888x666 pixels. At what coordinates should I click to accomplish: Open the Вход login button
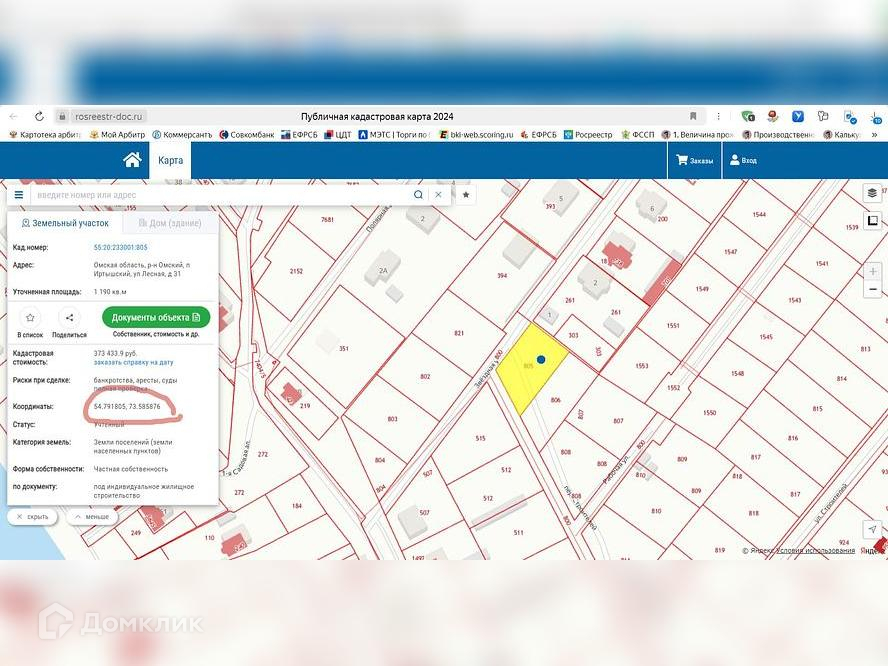pos(743,161)
